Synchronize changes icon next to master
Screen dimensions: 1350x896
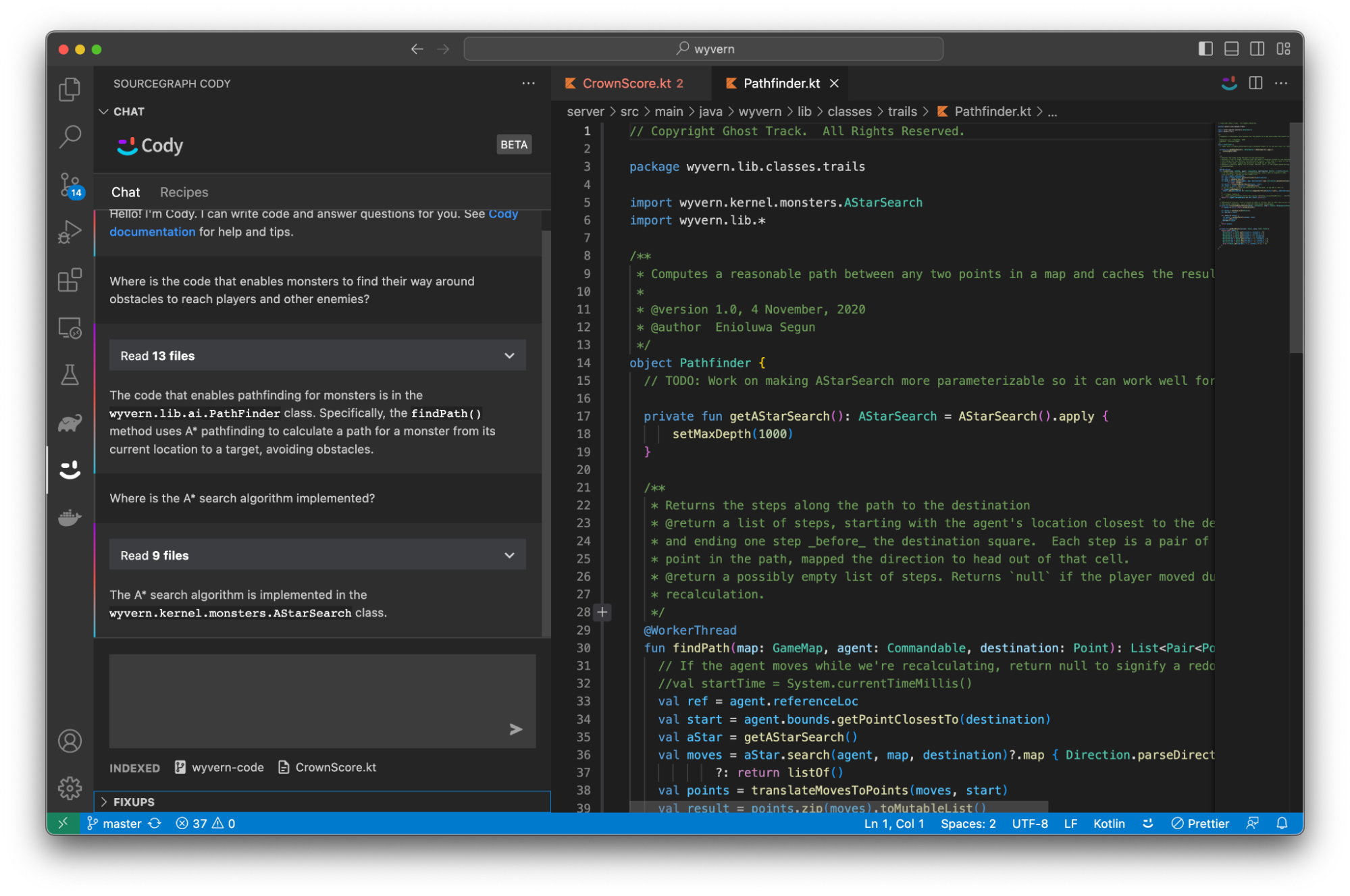(155, 823)
